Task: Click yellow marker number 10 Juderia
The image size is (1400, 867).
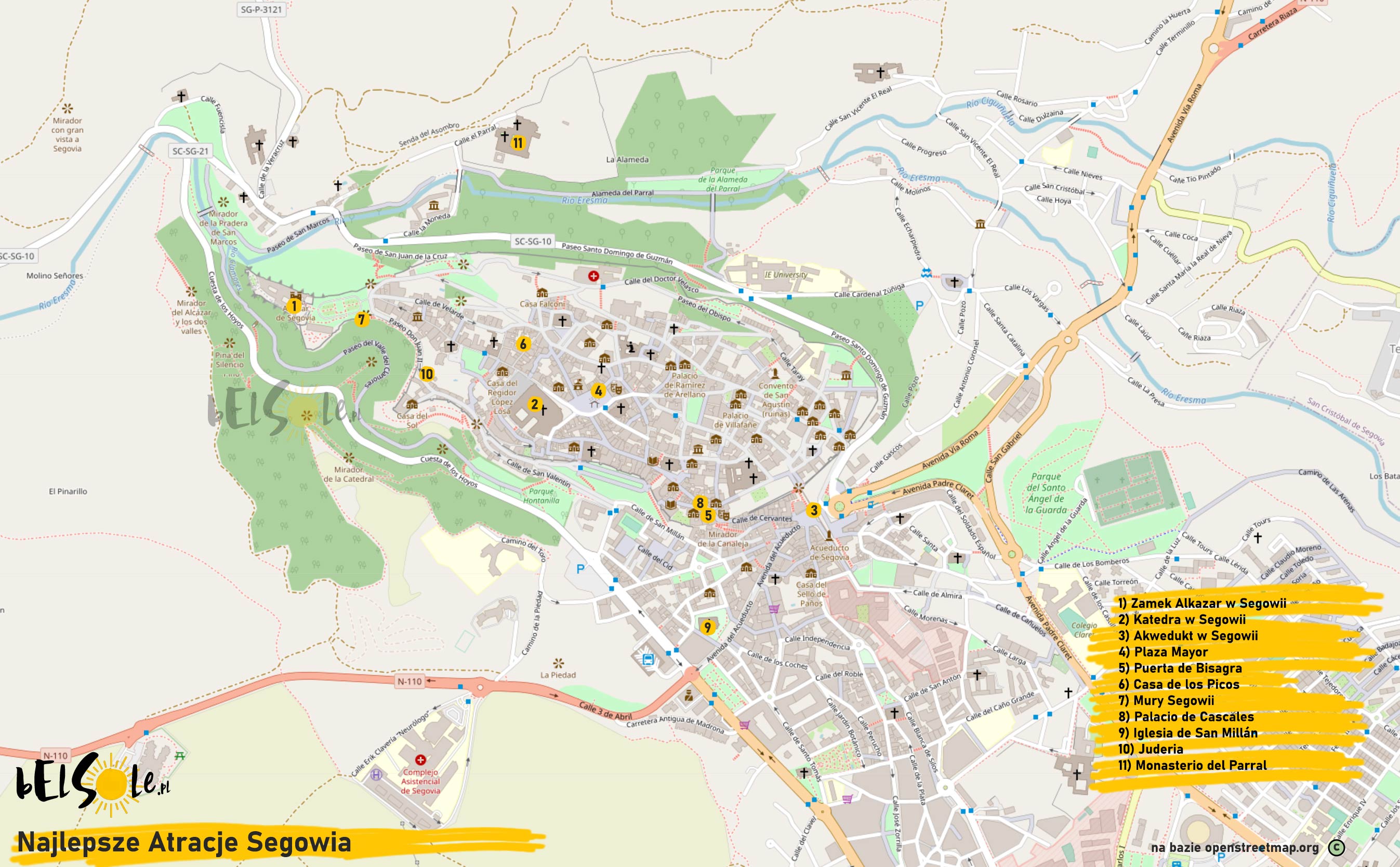Action: 426,375
